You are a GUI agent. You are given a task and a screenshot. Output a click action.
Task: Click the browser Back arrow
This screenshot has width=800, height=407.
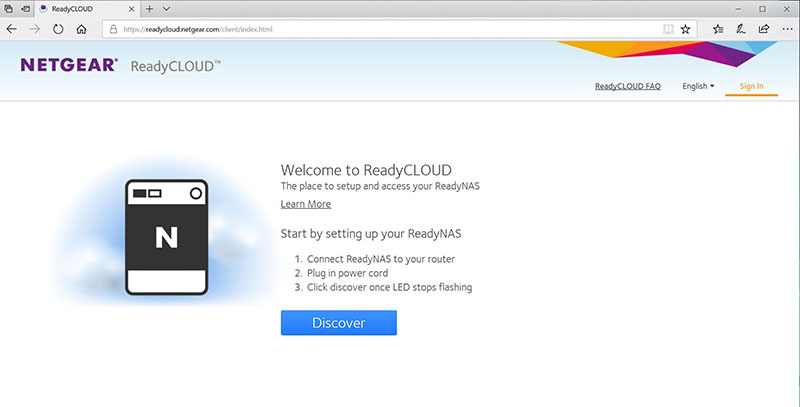11,30
